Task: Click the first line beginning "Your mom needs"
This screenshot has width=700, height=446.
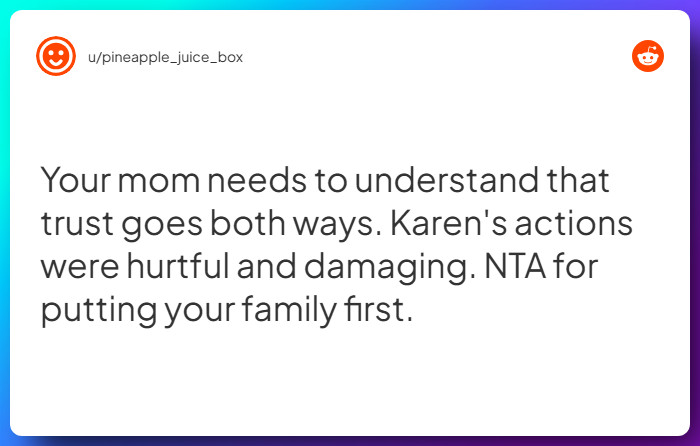Action: pyautogui.click(x=325, y=180)
